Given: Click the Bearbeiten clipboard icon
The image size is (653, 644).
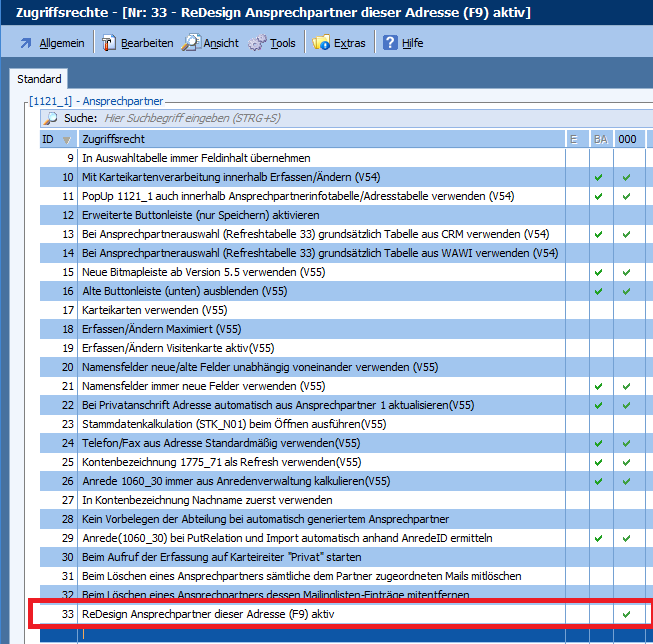Looking at the screenshot, I should (x=108, y=44).
